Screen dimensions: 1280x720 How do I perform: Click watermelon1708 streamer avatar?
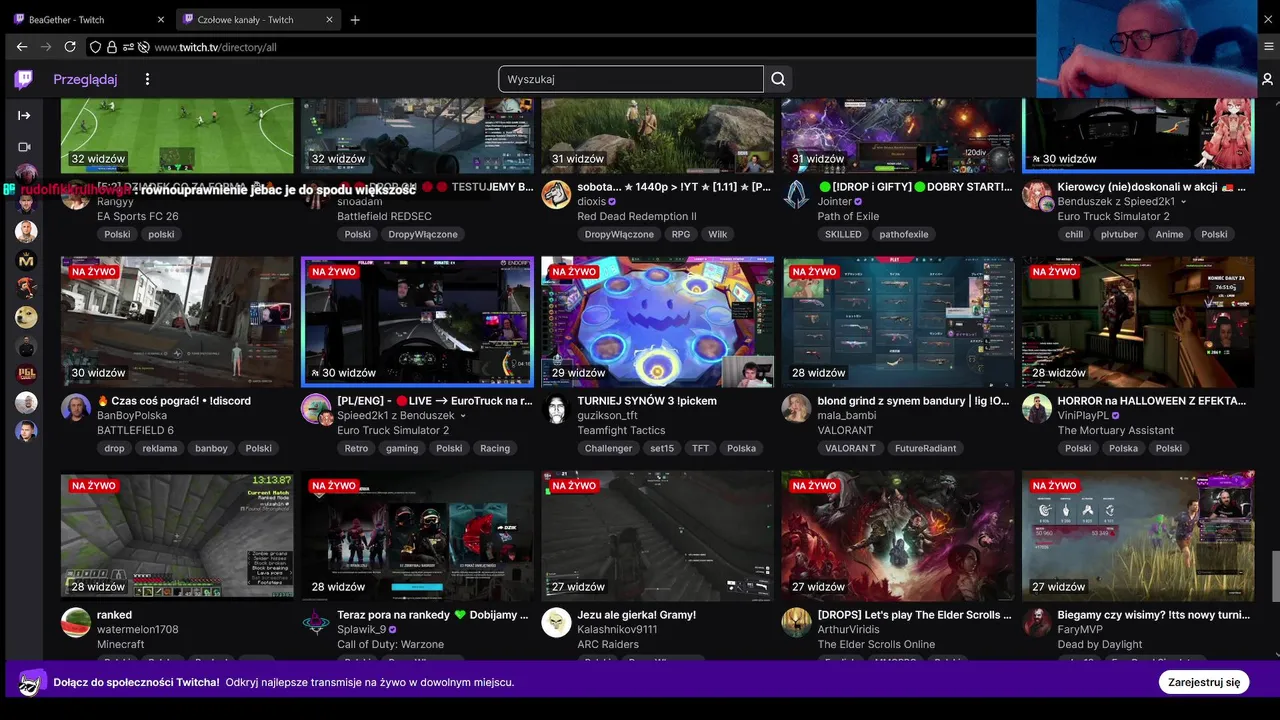(76, 622)
